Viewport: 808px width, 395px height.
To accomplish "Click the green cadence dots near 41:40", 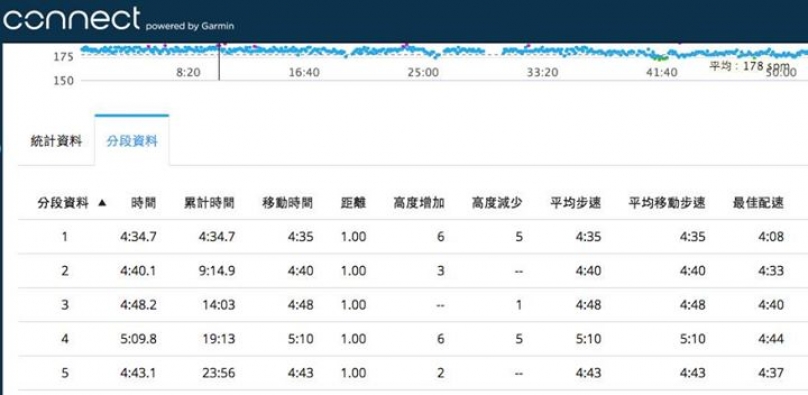I will pyautogui.click(x=659, y=57).
